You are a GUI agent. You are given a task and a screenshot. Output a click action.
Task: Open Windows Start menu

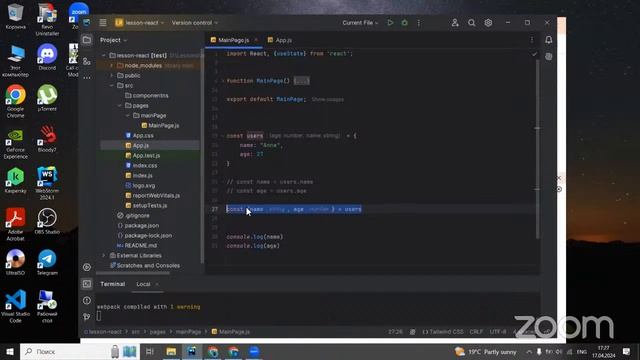tap(10, 351)
